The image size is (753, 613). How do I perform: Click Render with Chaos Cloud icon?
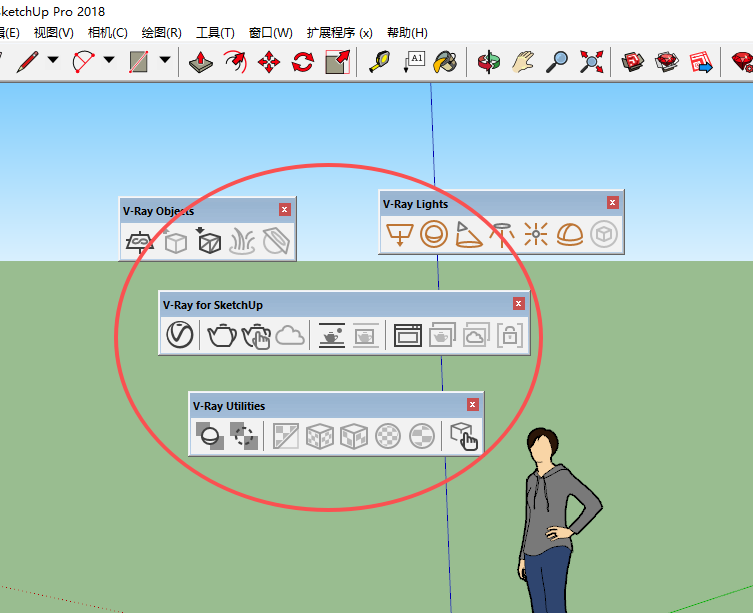290,335
